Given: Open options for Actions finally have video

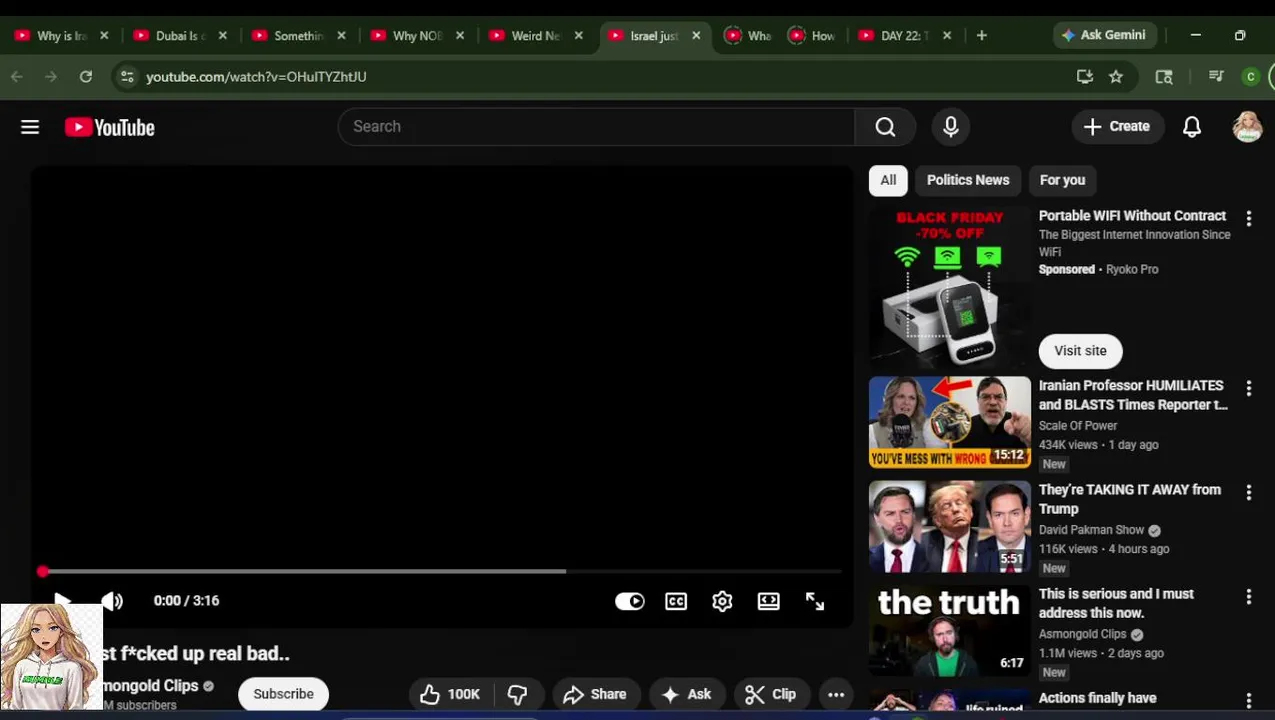Looking at the screenshot, I should (1248, 701).
